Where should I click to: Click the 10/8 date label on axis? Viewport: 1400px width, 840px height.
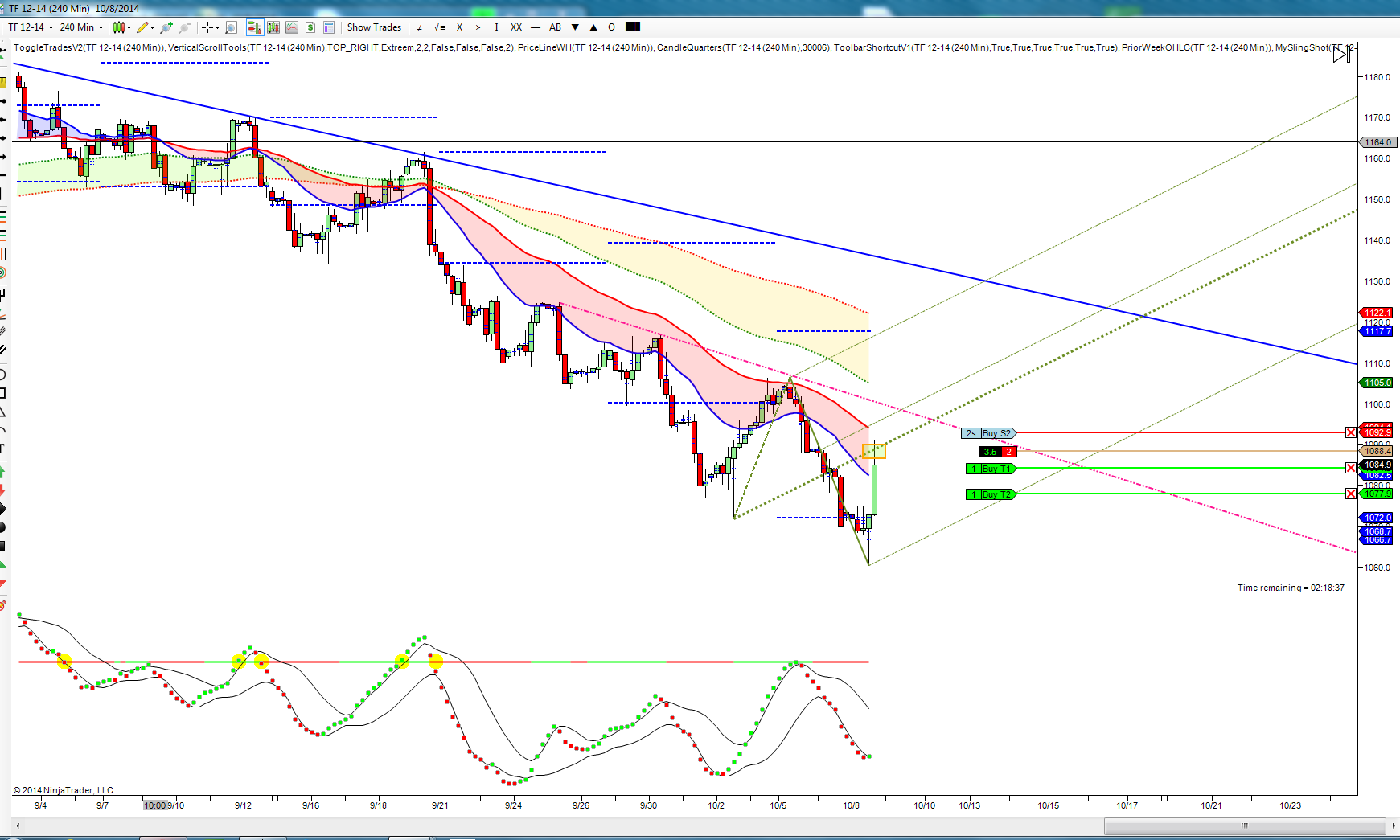pos(852,805)
